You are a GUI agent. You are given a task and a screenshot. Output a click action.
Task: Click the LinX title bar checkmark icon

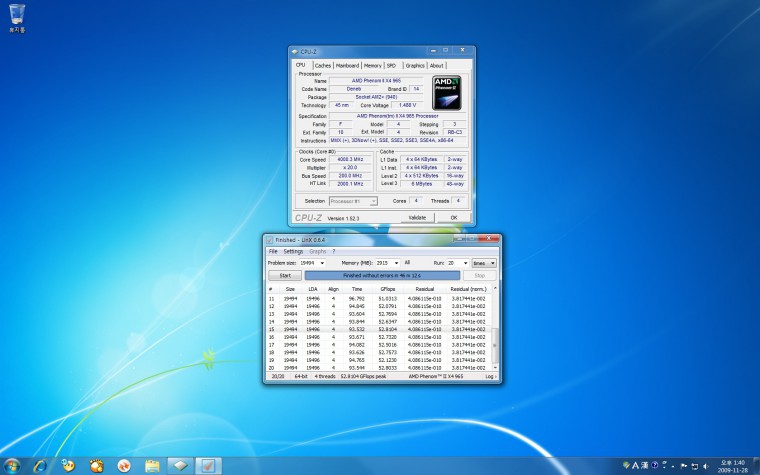point(269,240)
